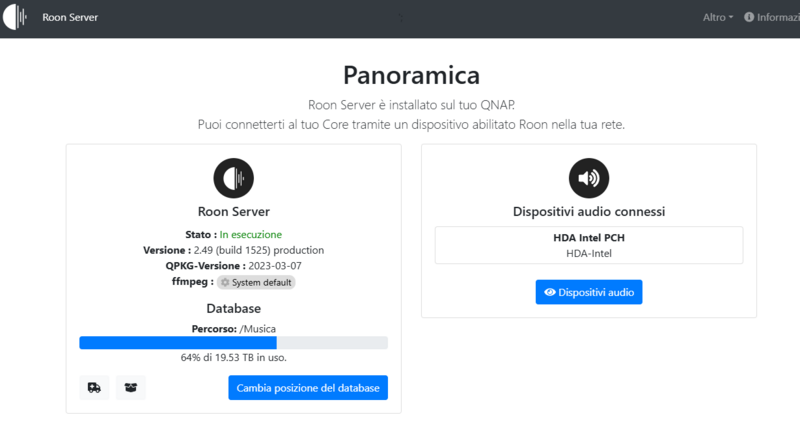The height and width of the screenshot is (441, 800).
Task: Click the speaker icon above connected devices
Action: 589,178
